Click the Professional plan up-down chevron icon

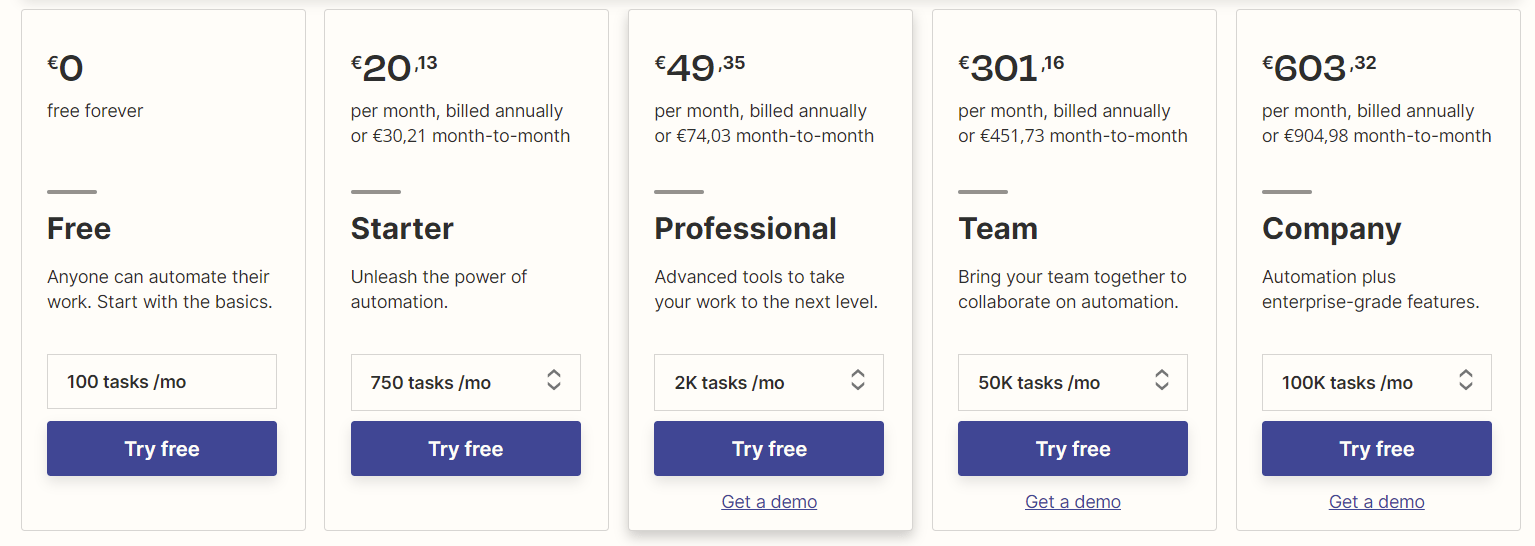coord(858,380)
